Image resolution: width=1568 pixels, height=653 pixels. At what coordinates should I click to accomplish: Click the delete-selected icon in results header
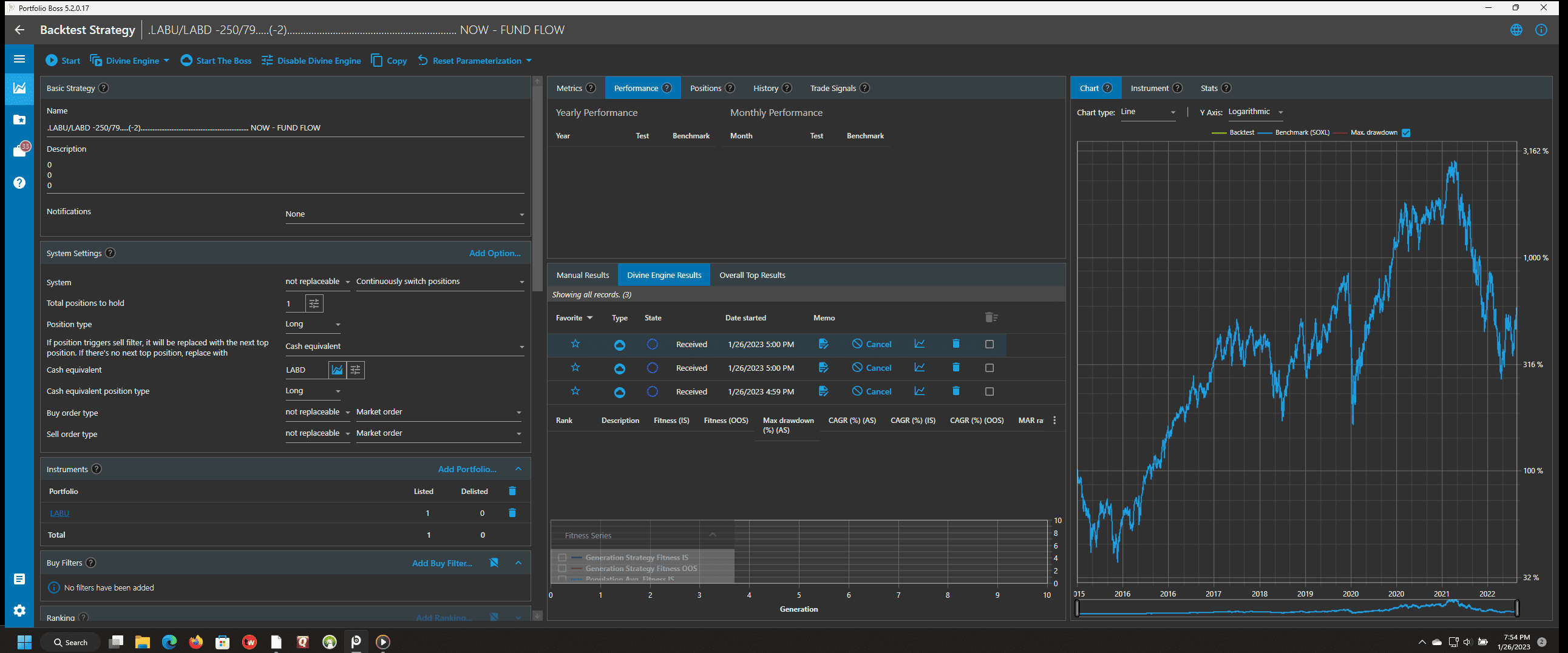pos(991,317)
